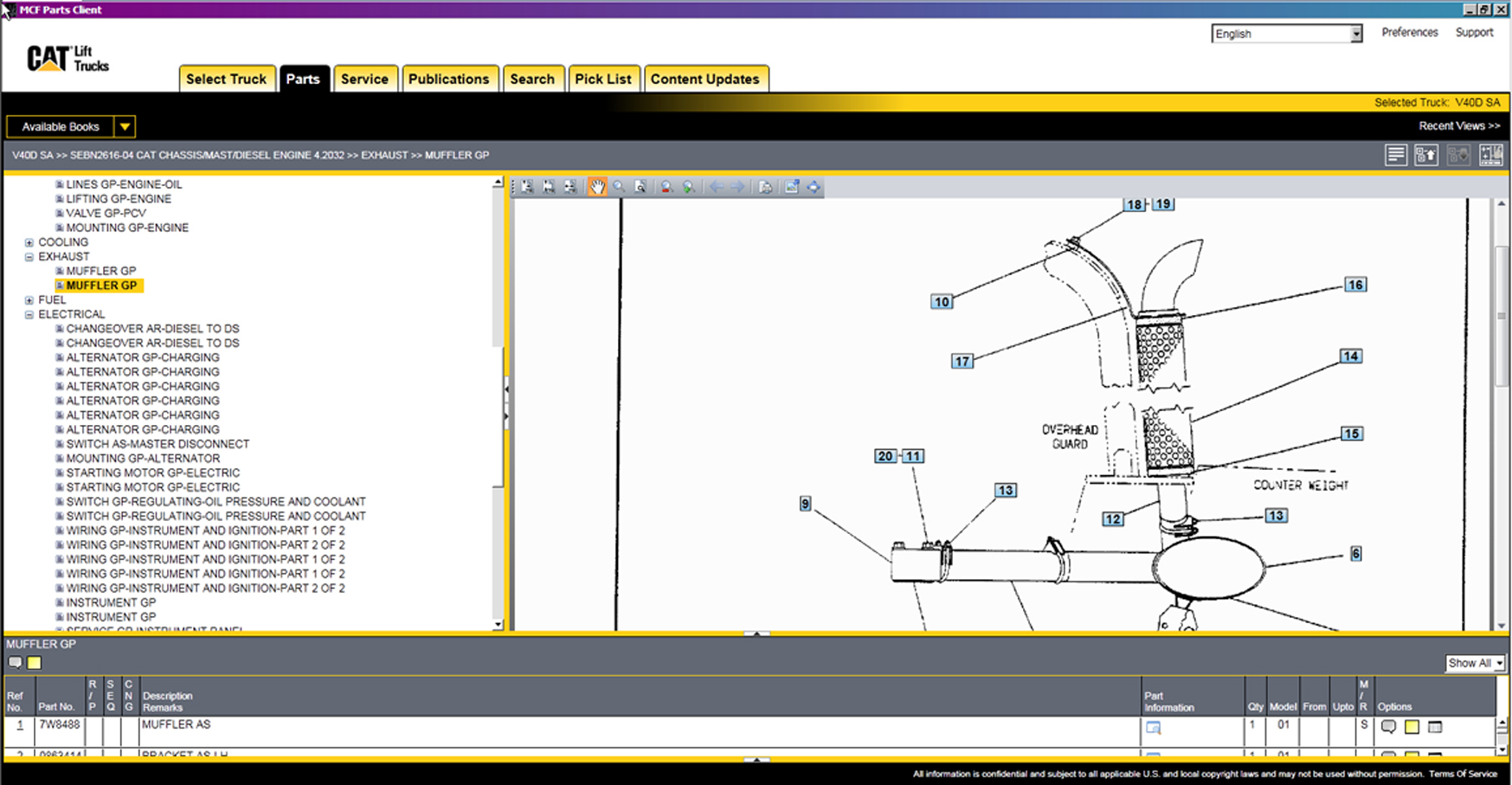
Task: Expand the COOLING tree node
Action: (x=29, y=242)
